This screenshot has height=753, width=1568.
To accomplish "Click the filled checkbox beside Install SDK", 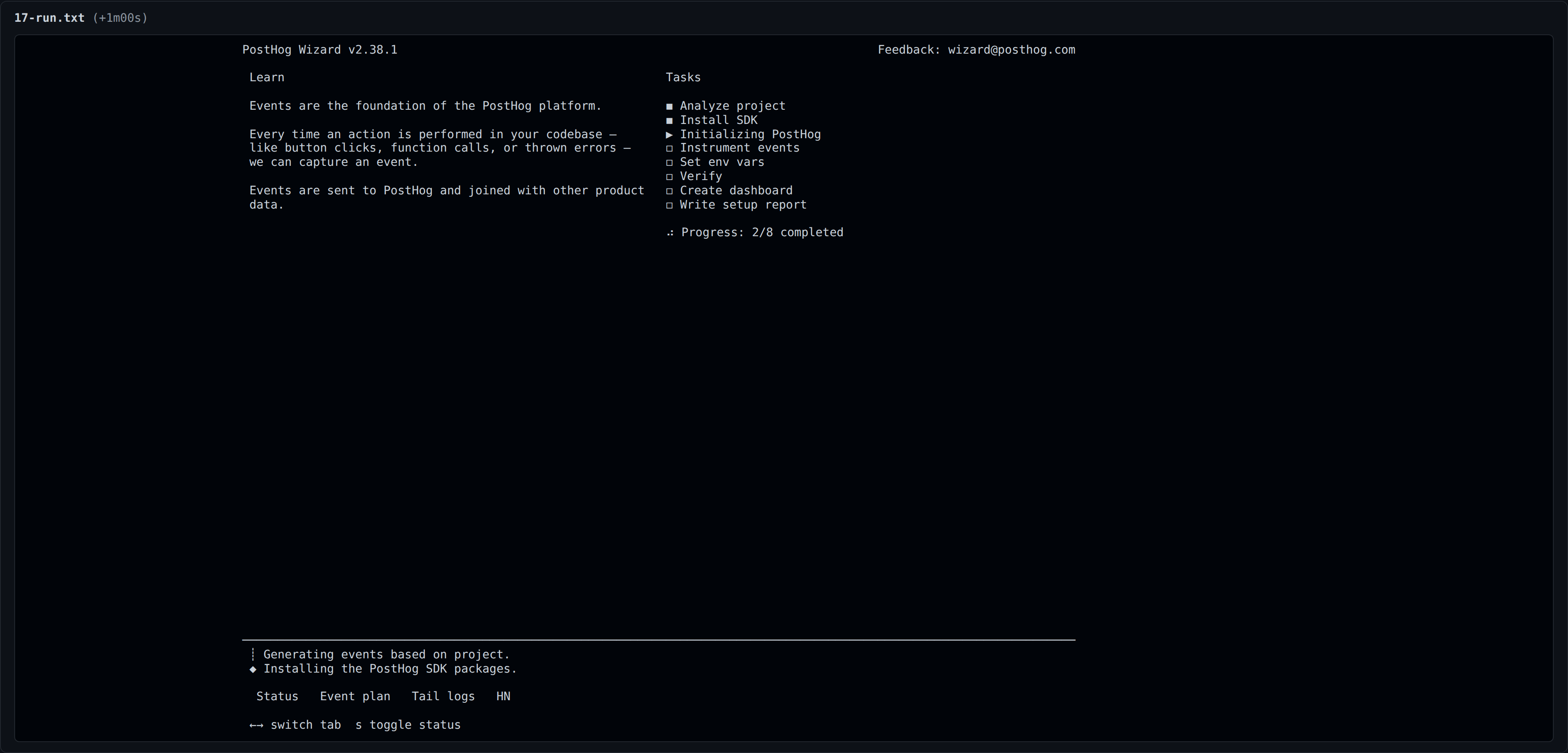I will click(670, 121).
